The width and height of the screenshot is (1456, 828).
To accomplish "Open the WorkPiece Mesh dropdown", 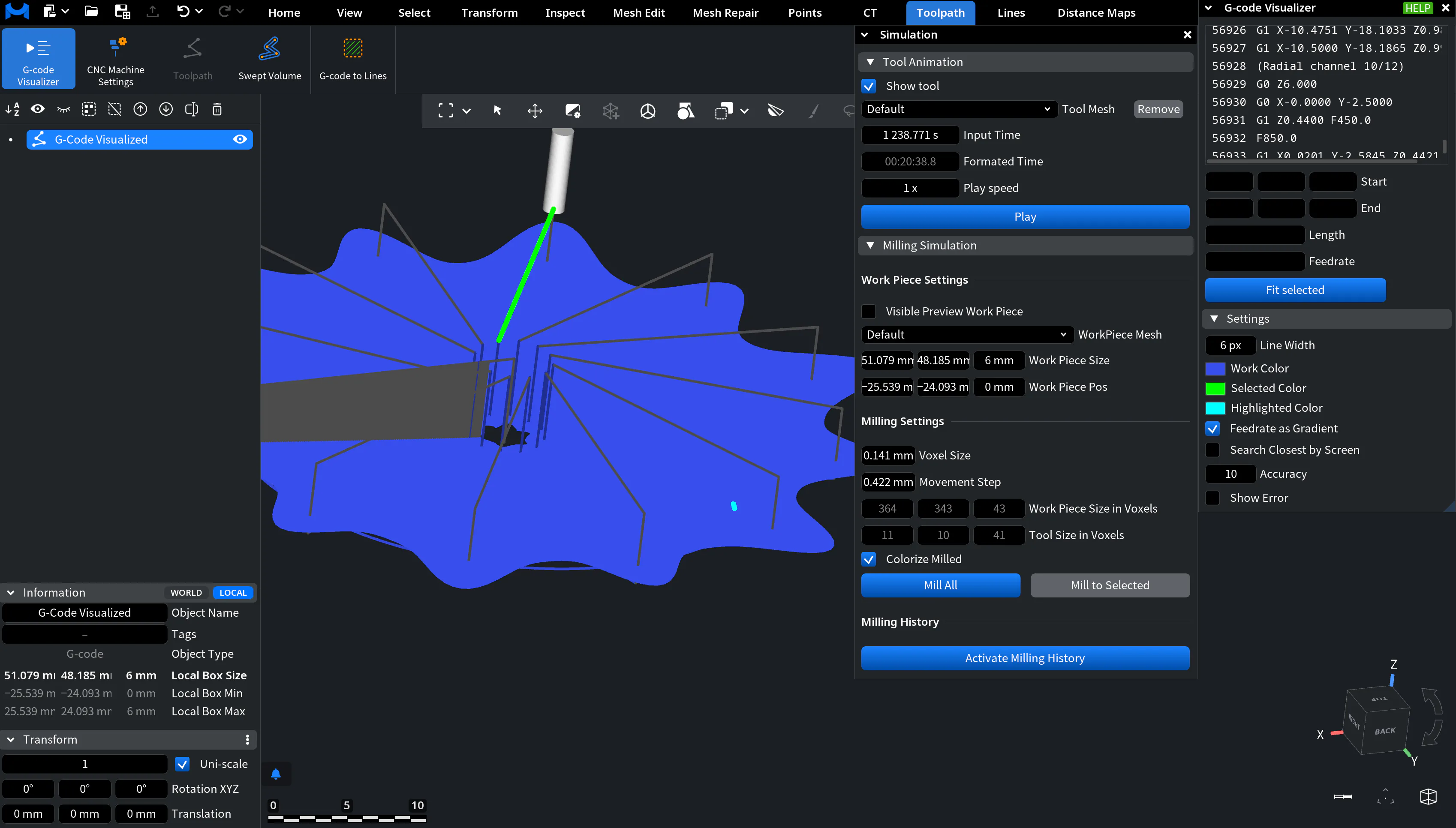I will click(x=967, y=334).
